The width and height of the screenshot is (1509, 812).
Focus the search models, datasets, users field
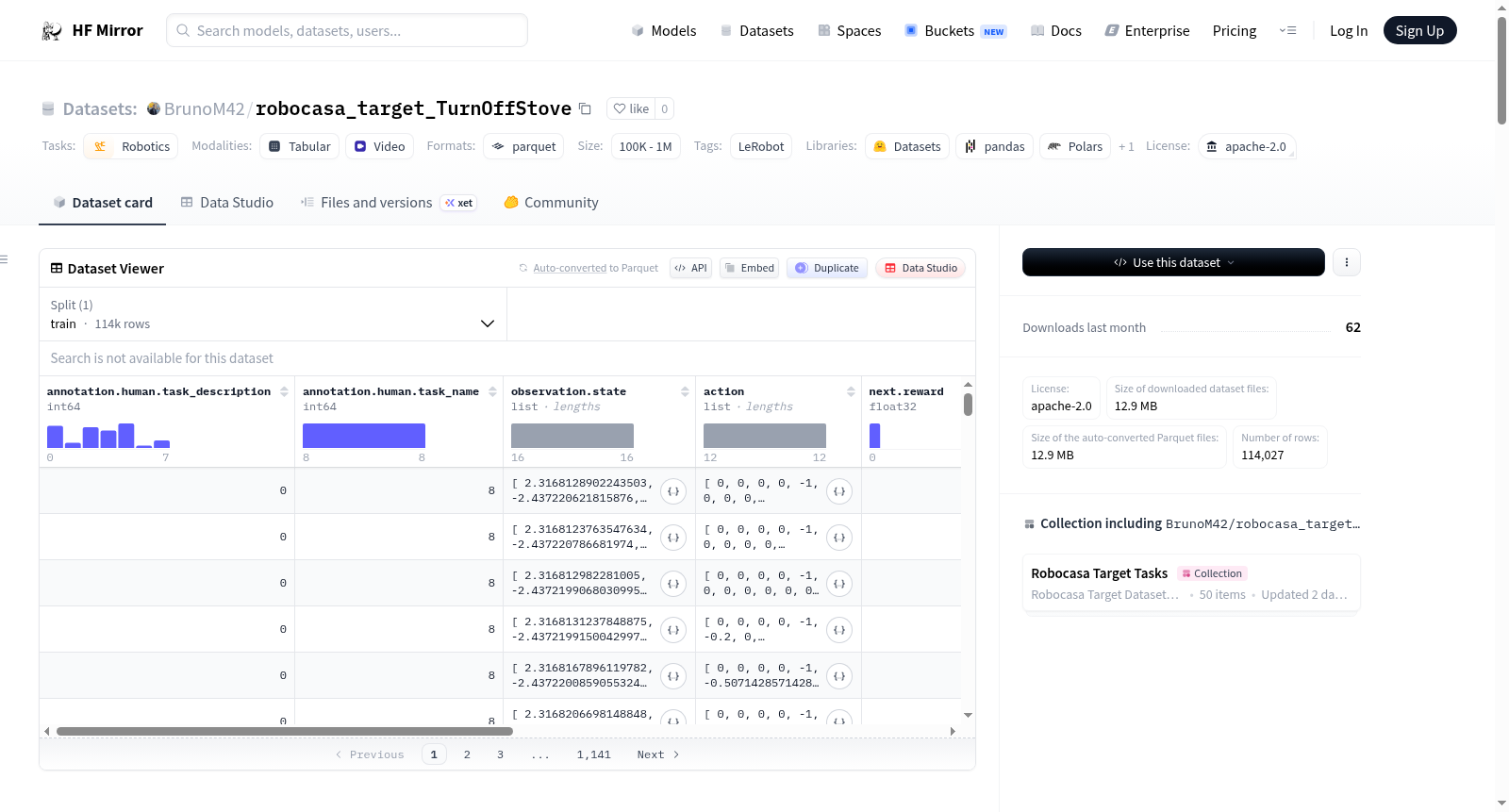click(x=347, y=30)
